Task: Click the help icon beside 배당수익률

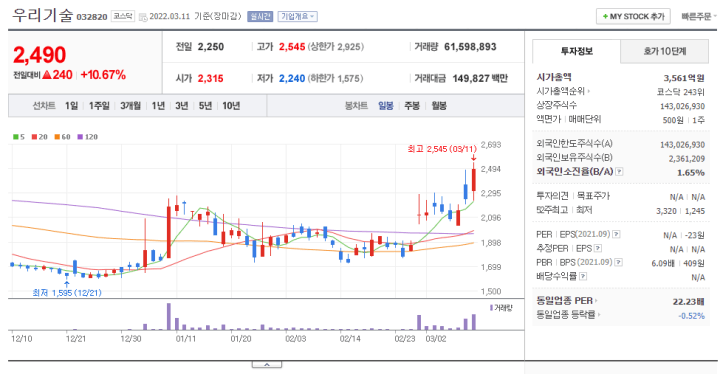Action: click(x=583, y=276)
